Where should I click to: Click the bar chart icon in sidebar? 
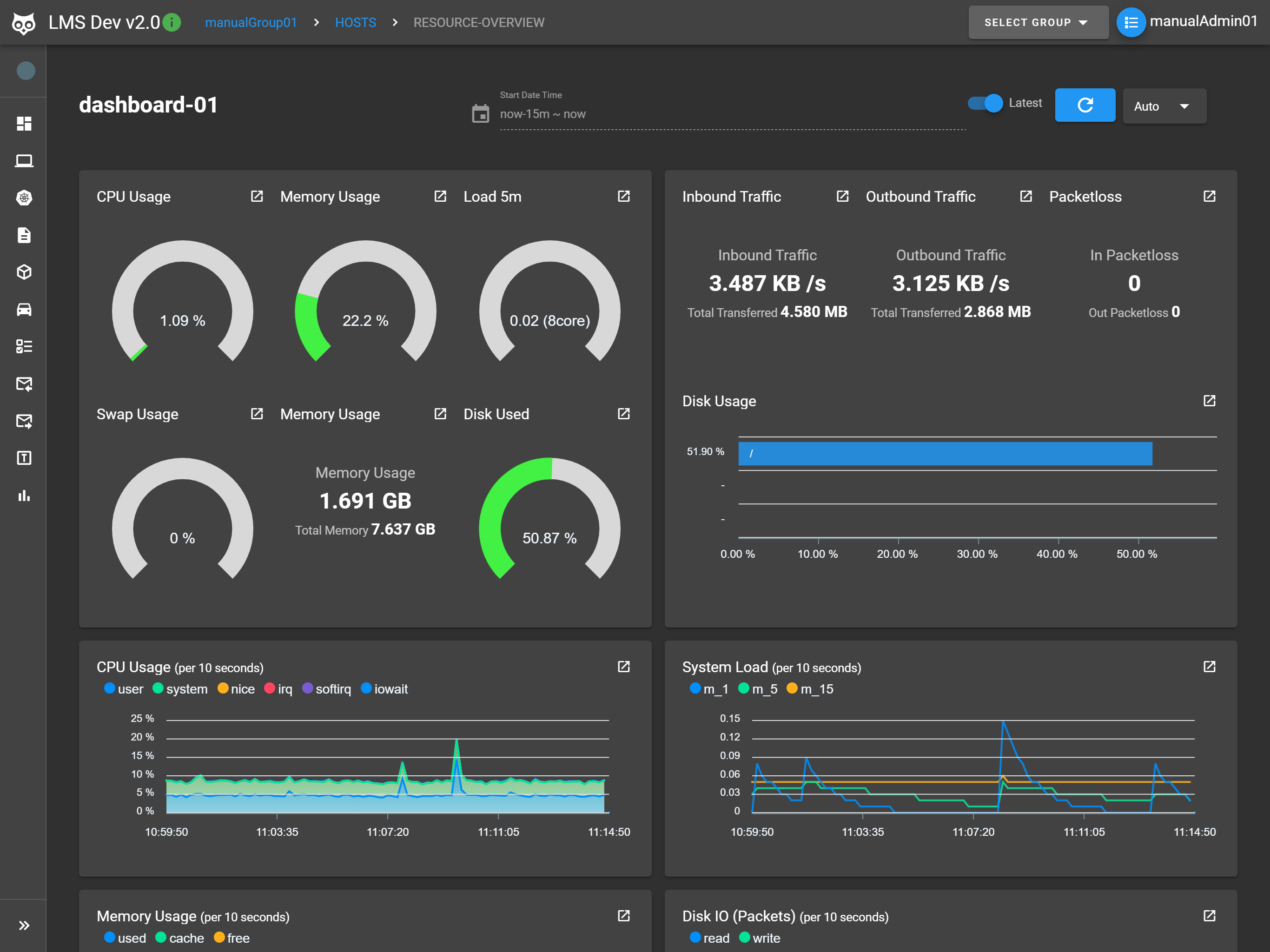(24, 496)
